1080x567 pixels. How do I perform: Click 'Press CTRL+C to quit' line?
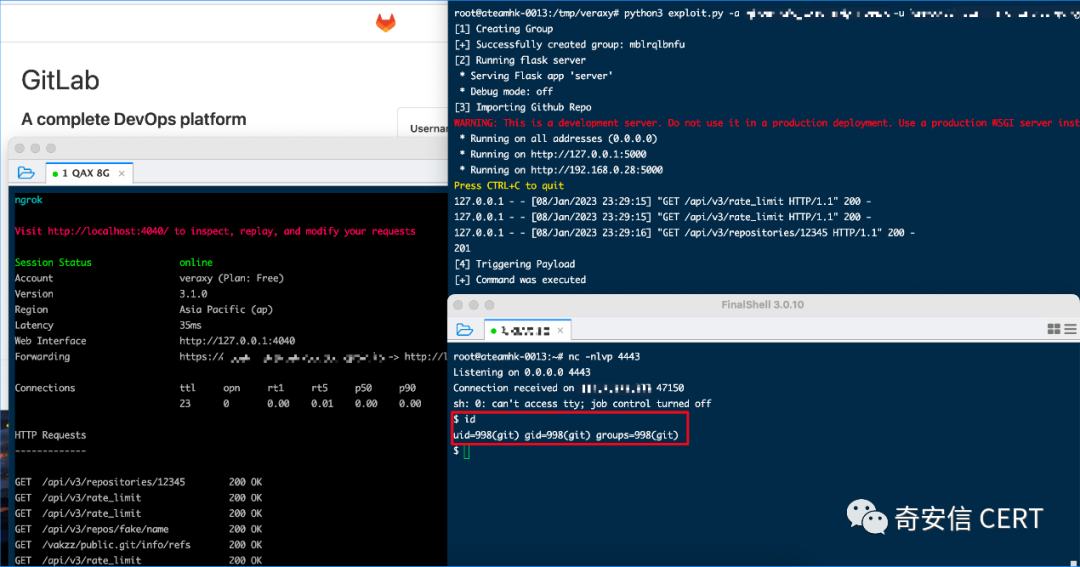[x=509, y=186]
